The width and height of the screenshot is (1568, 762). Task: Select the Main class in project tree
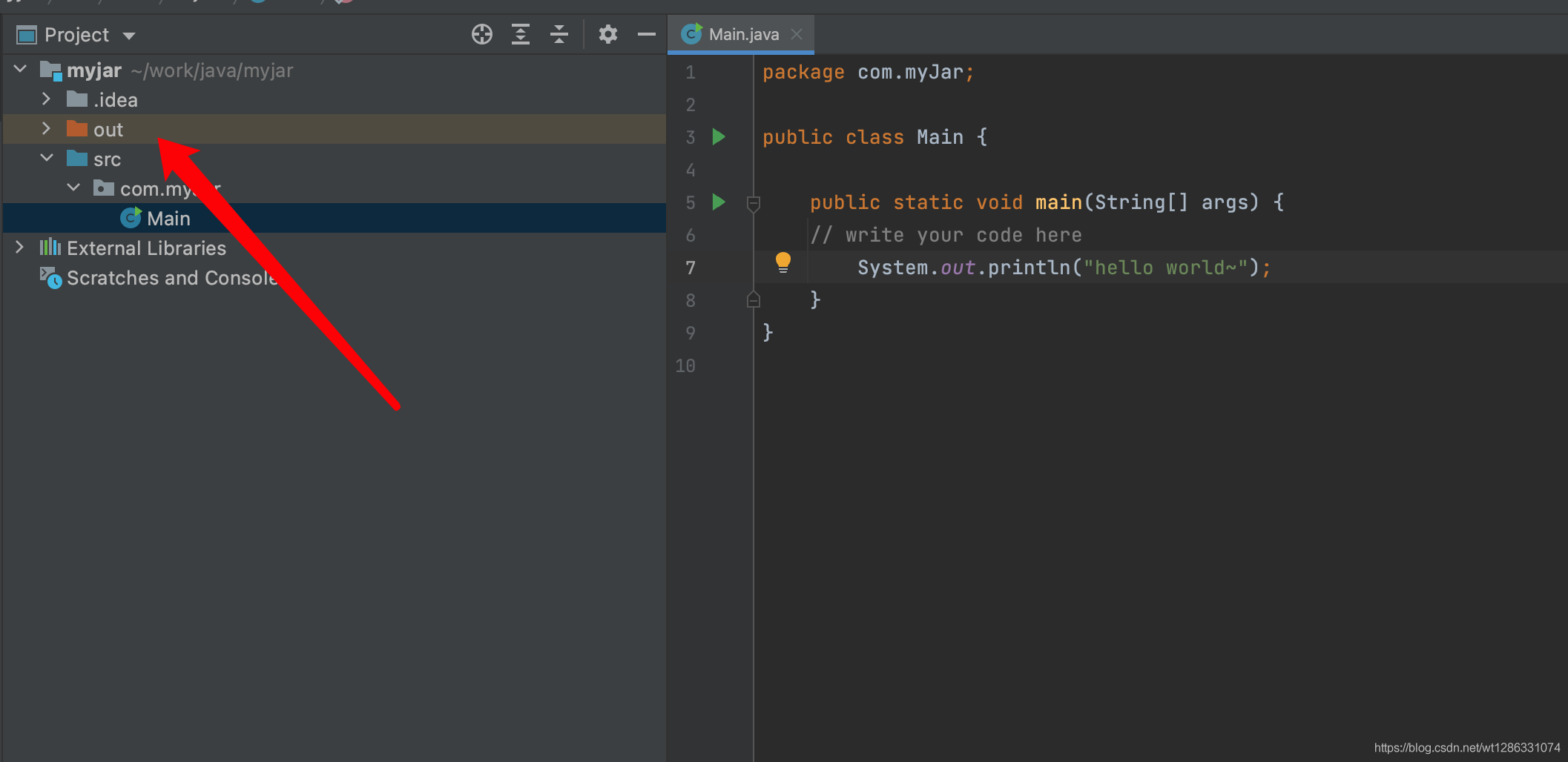(168, 219)
